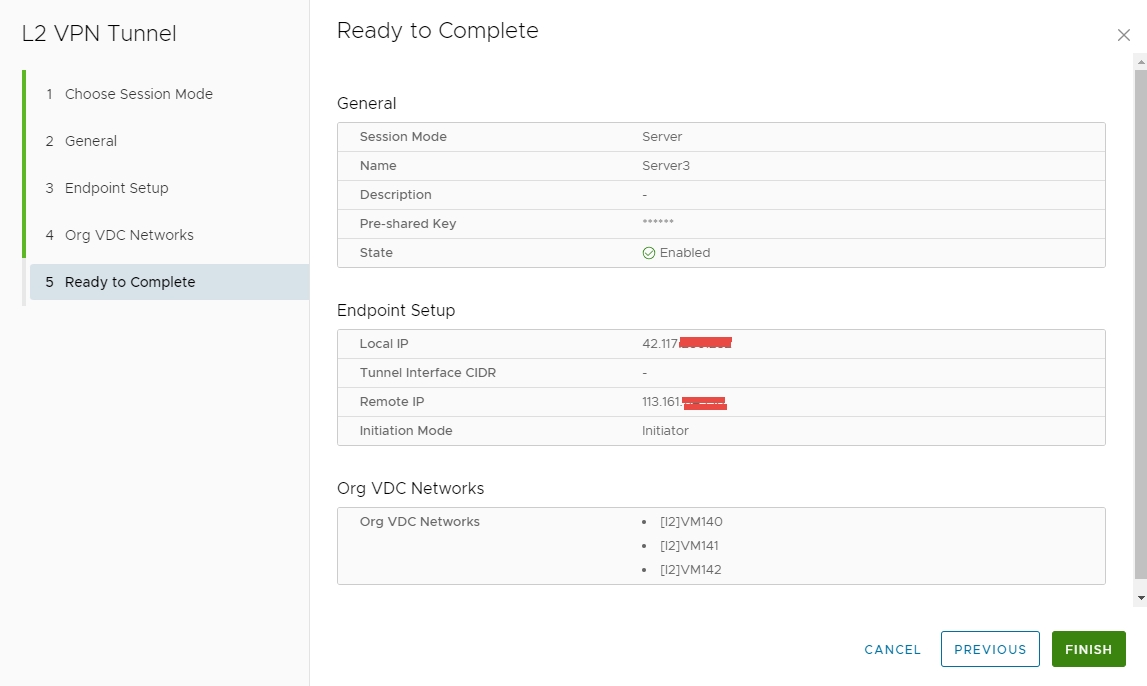Select the [l2]VM141 network entry
Screen dimensions: 1147x686
[689, 546]
